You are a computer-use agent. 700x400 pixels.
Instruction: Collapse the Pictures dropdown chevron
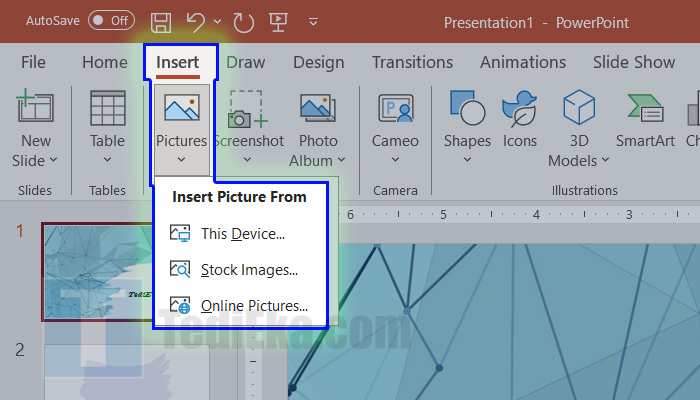(x=181, y=159)
